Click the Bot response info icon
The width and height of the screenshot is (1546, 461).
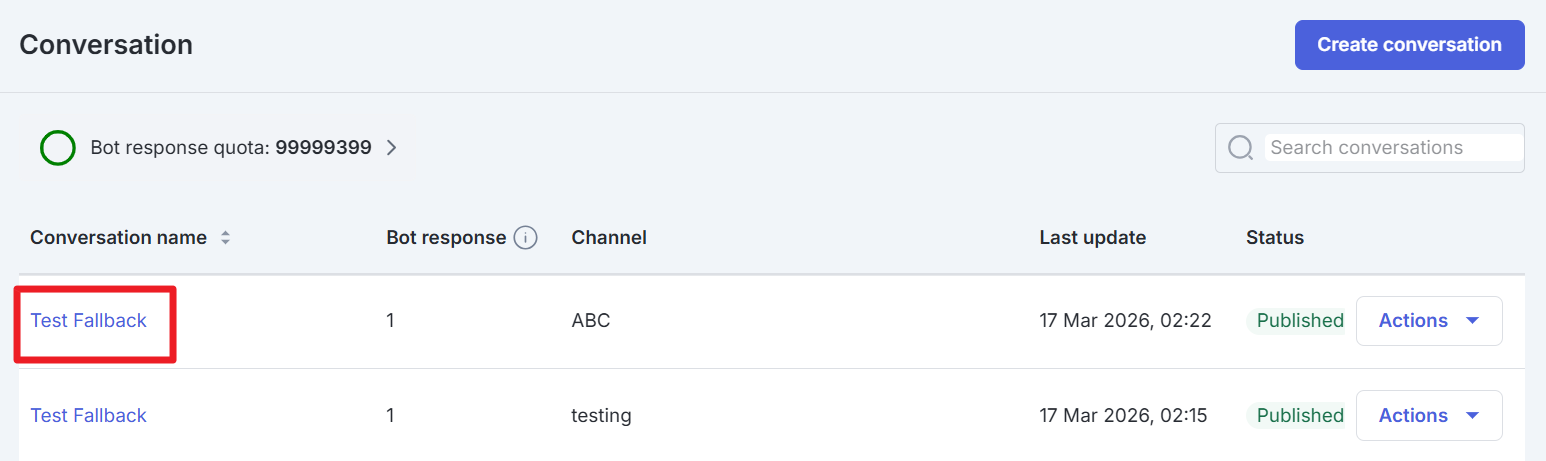pyautogui.click(x=525, y=238)
